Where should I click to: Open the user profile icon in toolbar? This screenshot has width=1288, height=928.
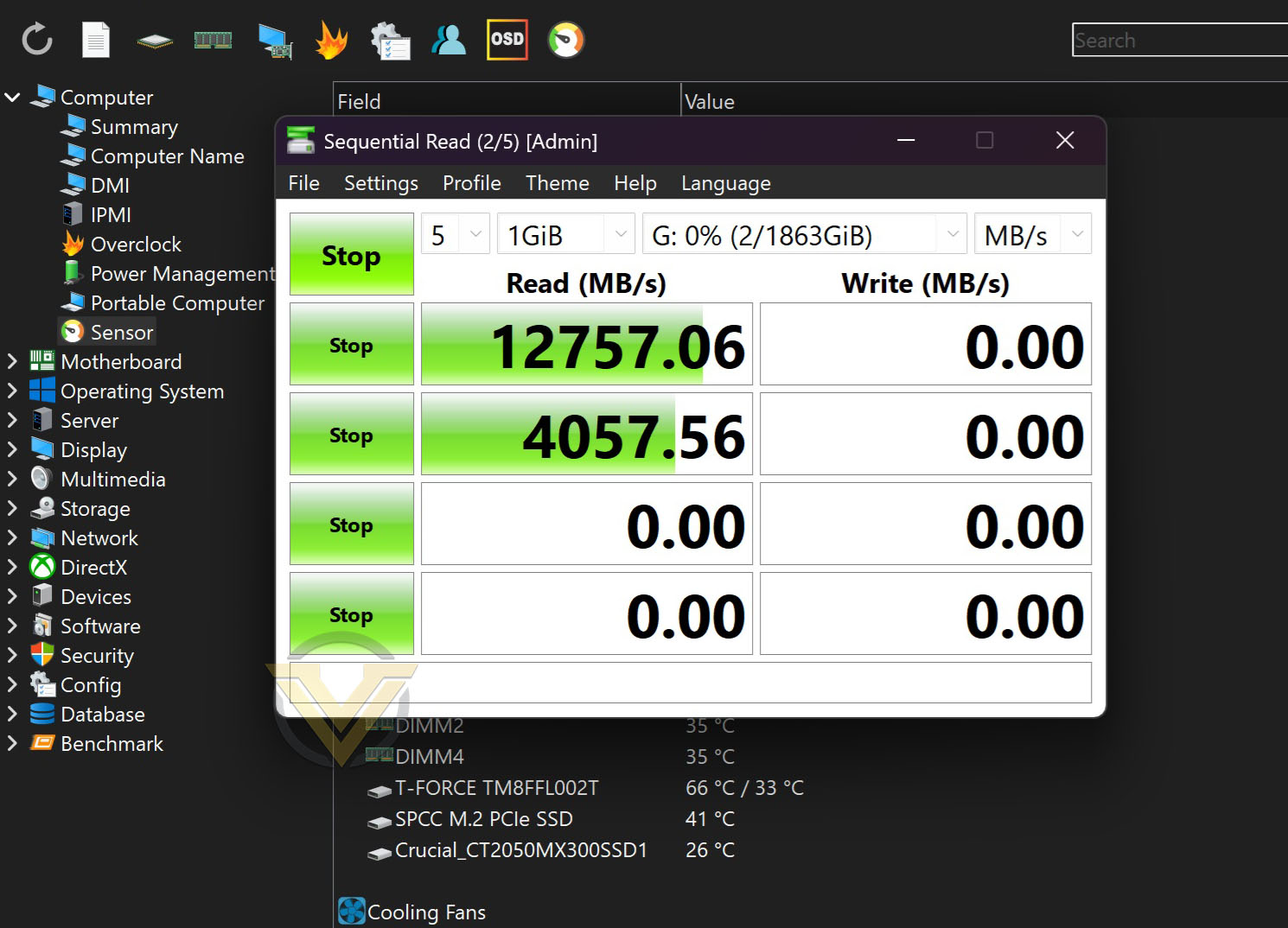pyautogui.click(x=449, y=40)
